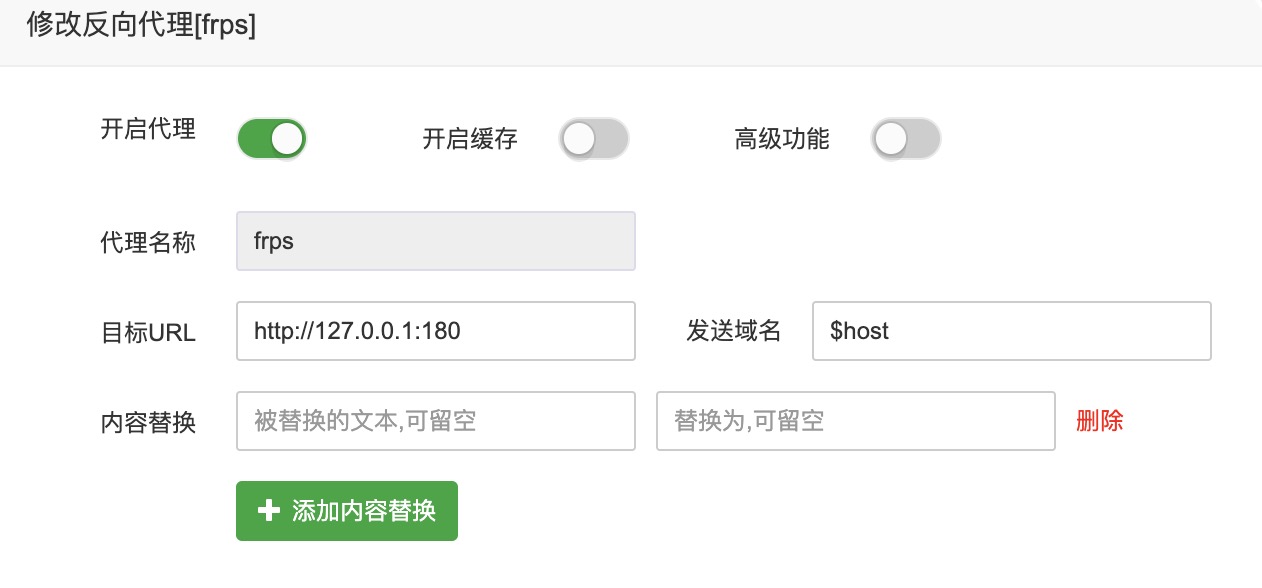Click the plus icon on 添加内容替换
Viewport: 1262px width, 588px height.
(268, 511)
